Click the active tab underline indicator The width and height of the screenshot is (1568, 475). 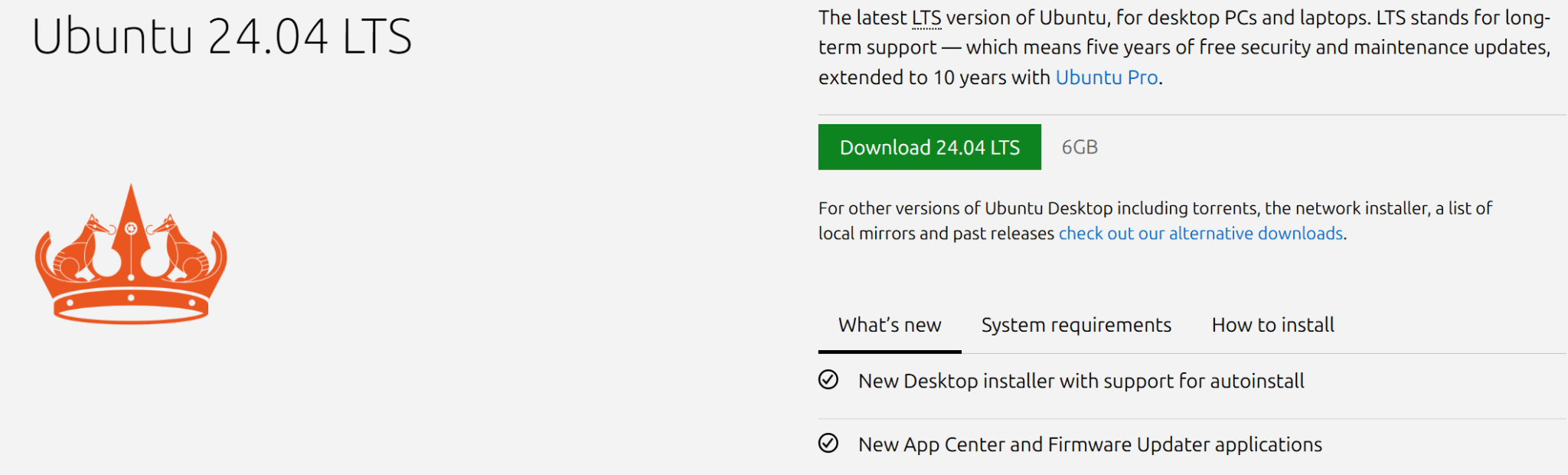click(890, 352)
